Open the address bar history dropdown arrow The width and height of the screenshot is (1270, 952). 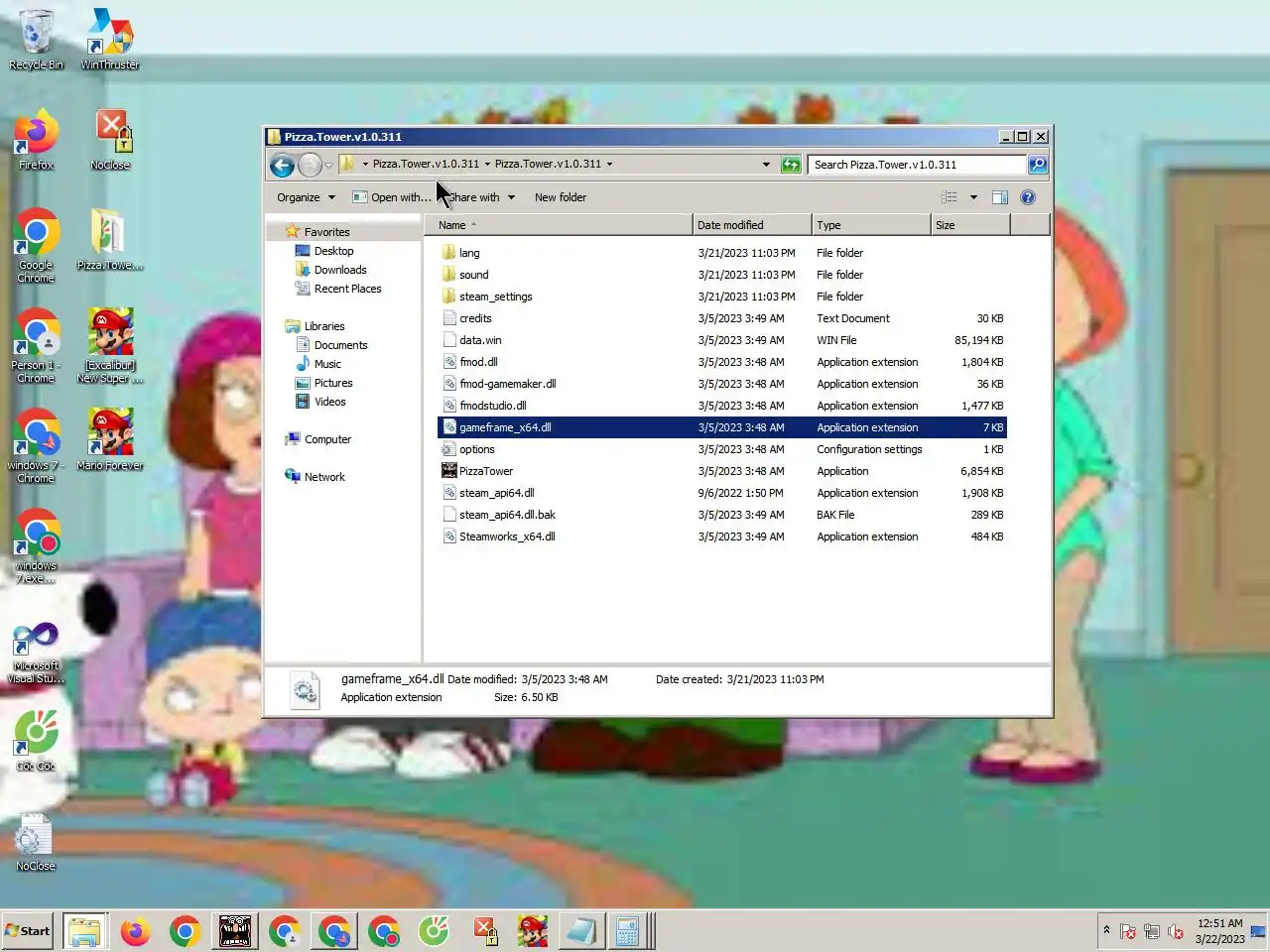766,165
